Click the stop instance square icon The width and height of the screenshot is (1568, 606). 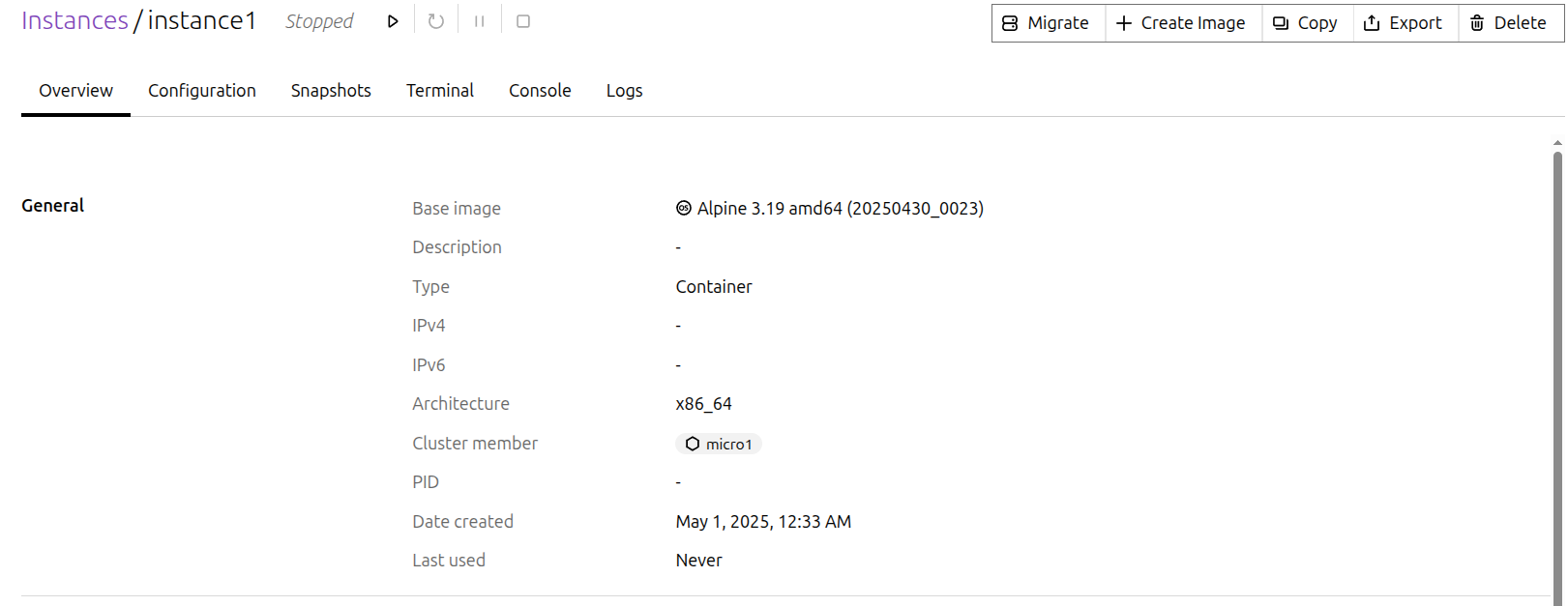coord(523,21)
